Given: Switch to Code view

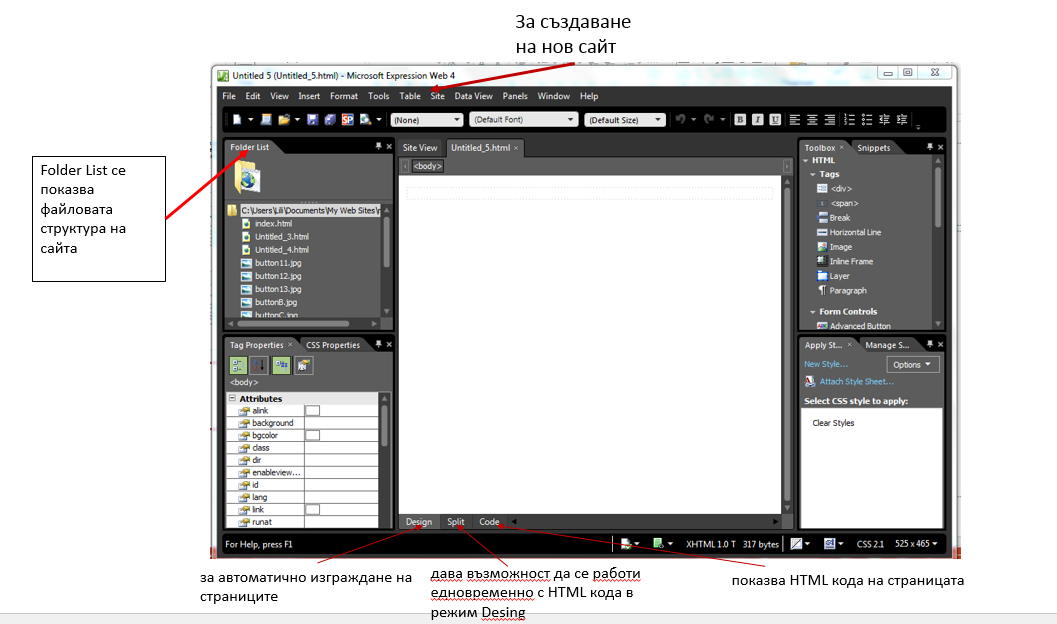Looking at the screenshot, I should (489, 522).
